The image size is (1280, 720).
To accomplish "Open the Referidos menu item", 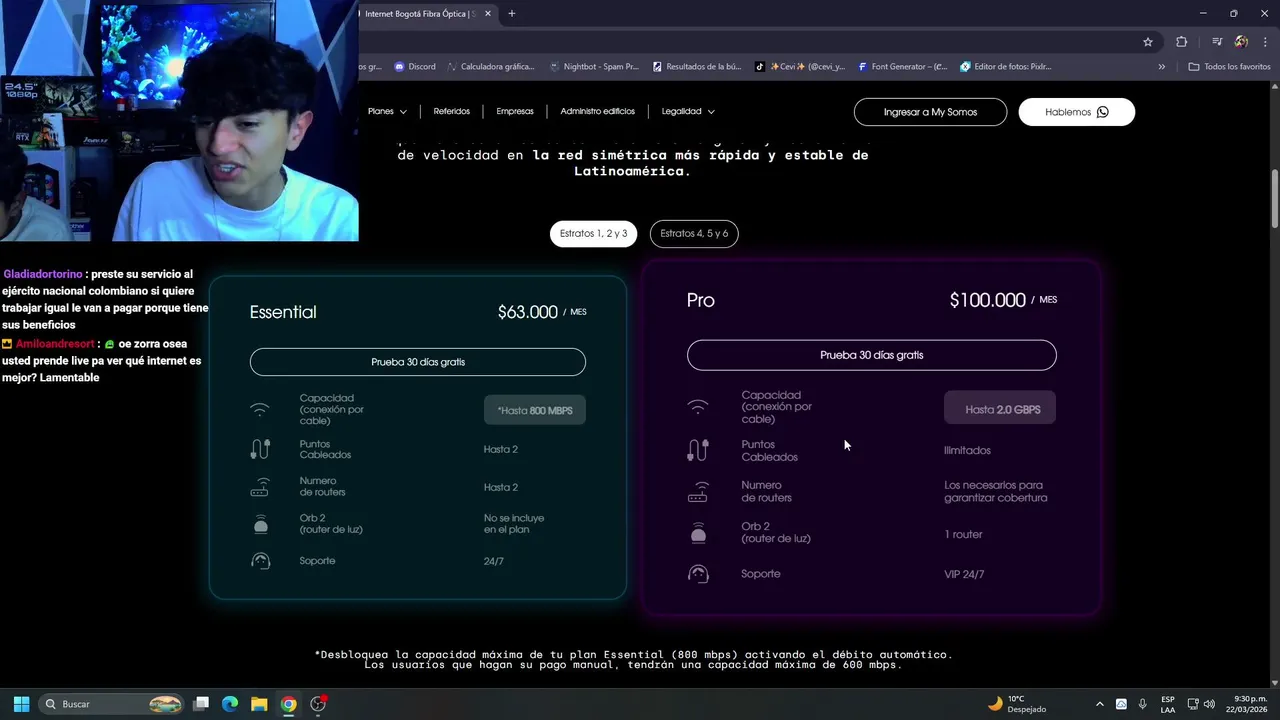I will (x=452, y=112).
